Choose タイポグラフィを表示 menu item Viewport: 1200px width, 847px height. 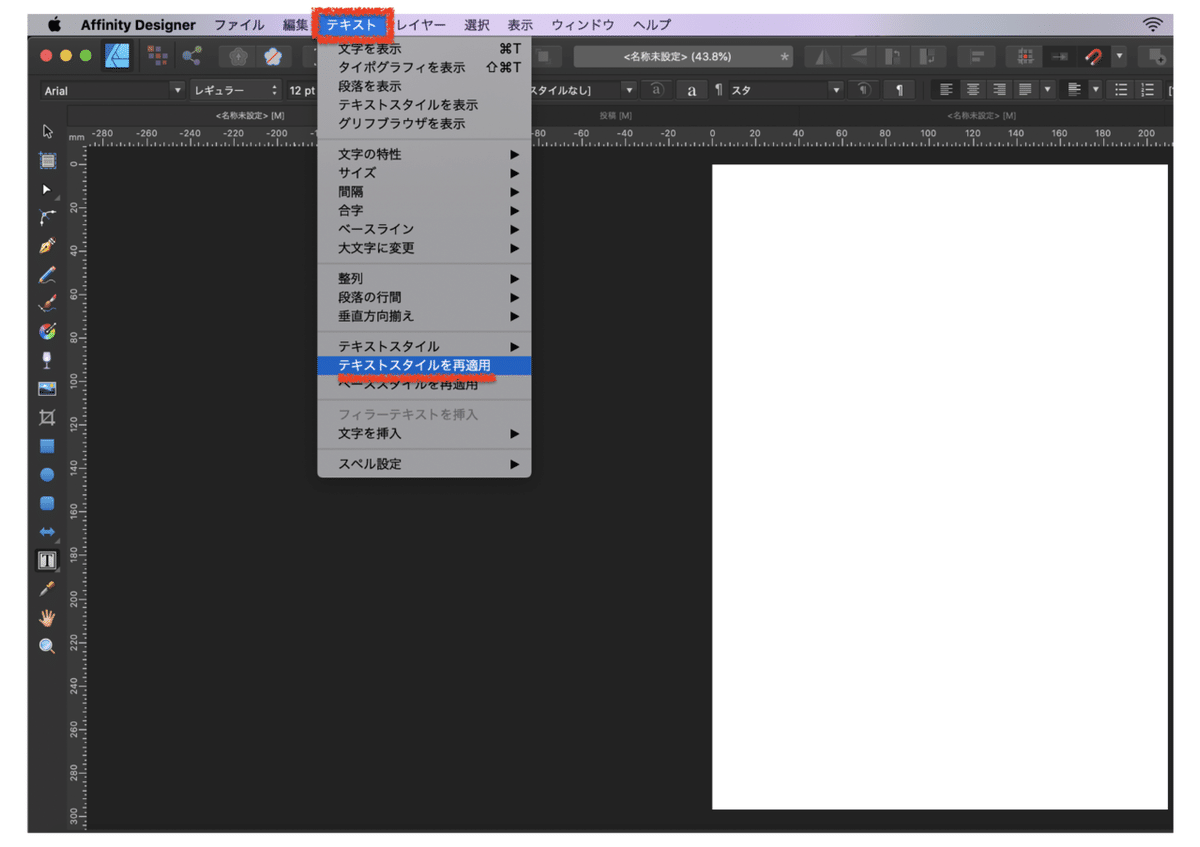click(x=424, y=67)
